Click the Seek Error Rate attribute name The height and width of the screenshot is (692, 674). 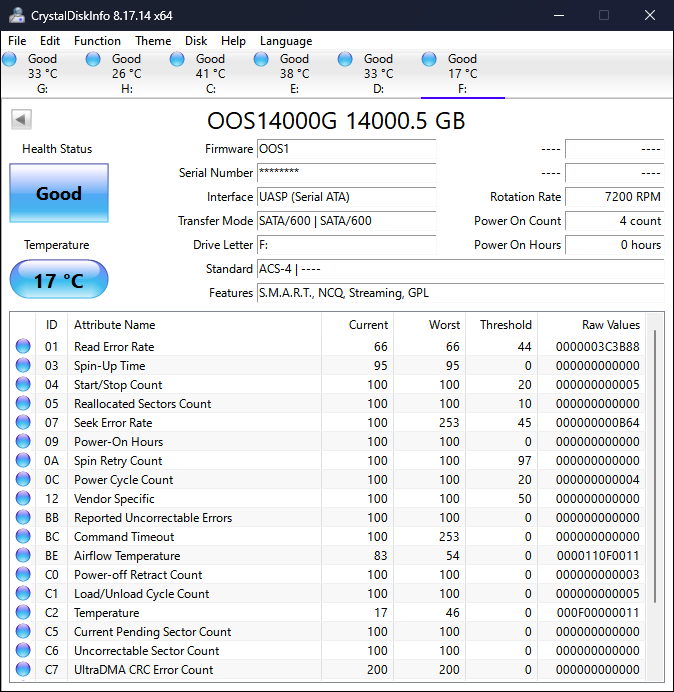(113, 422)
